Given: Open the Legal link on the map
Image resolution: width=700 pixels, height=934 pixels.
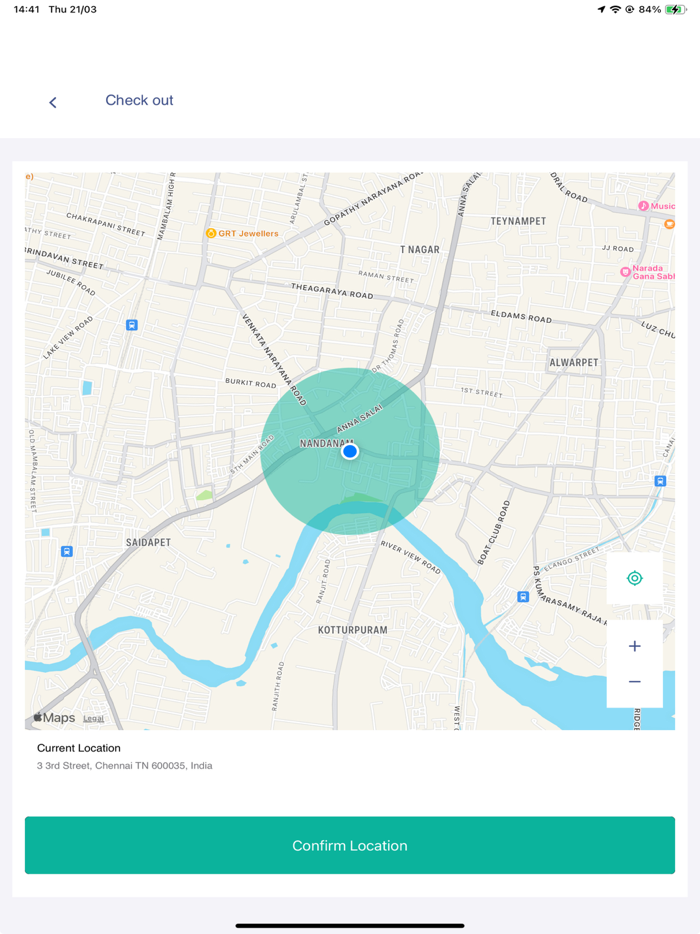Looking at the screenshot, I should click(x=94, y=718).
